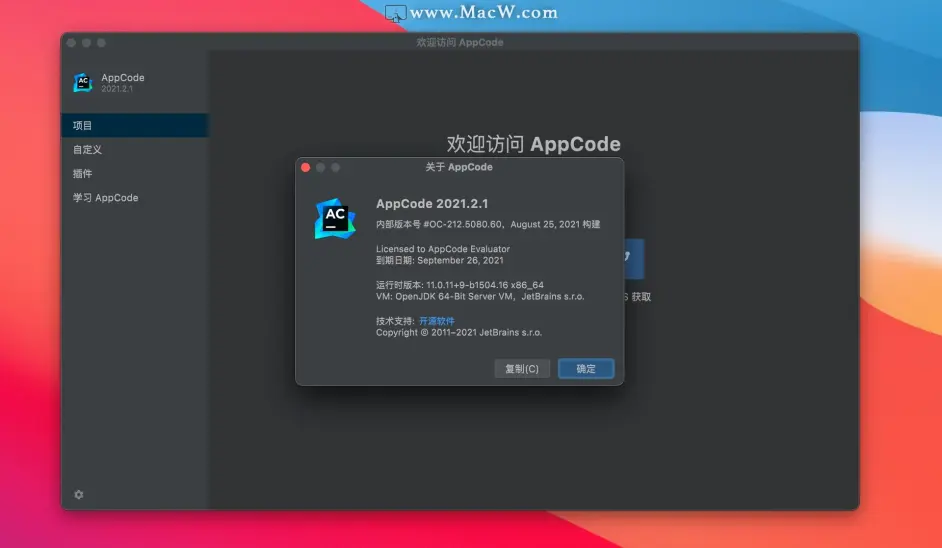Click the partially hidden blue button behind dialog
This screenshot has height=548, width=942.
click(x=634, y=259)
